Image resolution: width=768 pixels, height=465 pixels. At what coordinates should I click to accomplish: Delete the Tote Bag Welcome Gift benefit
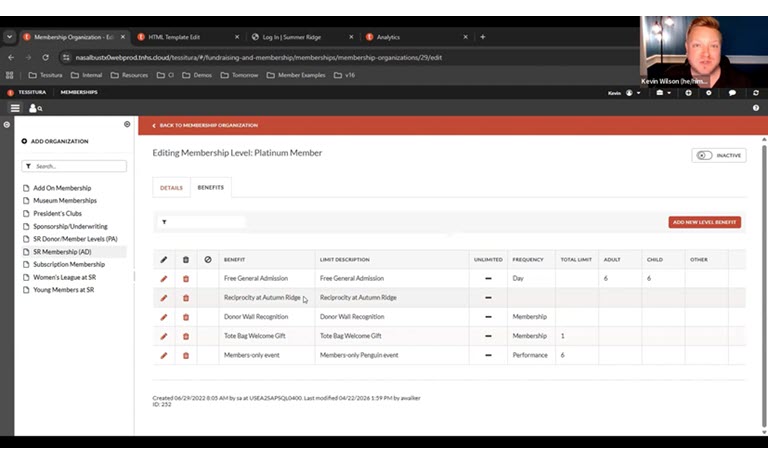point(186,336)
